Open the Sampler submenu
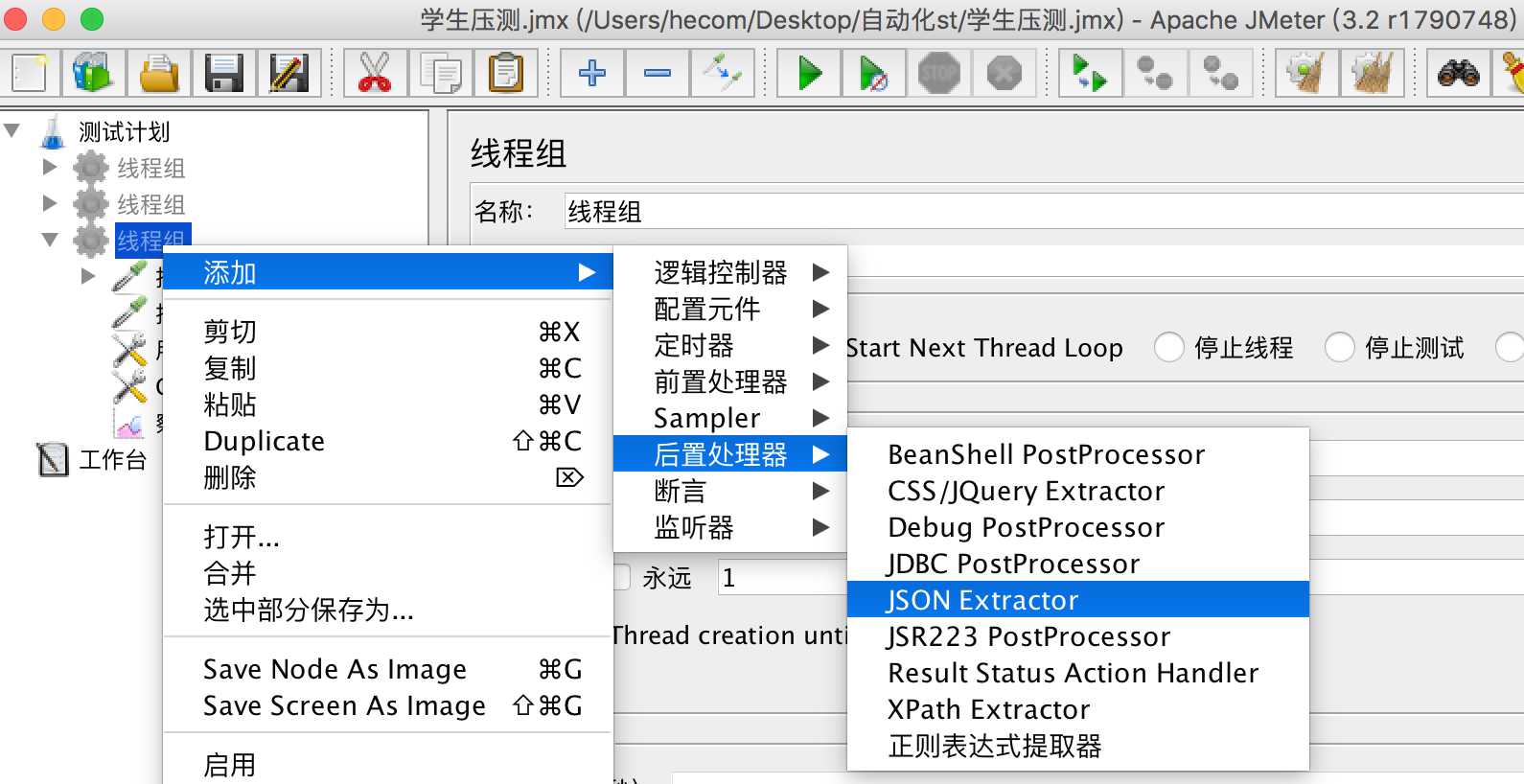 click(730, 418)
